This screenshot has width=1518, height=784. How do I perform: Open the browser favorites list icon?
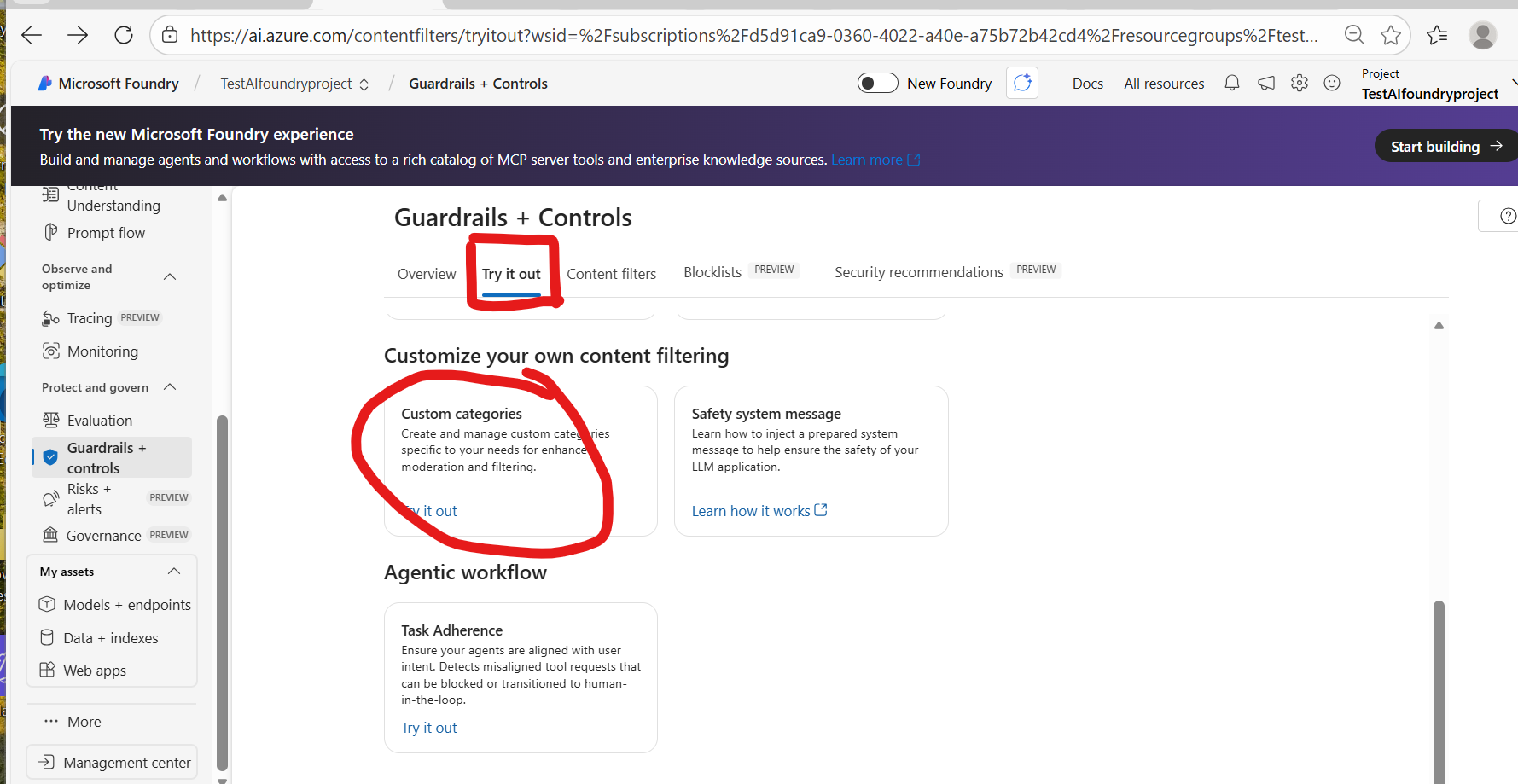[1437, 35]
